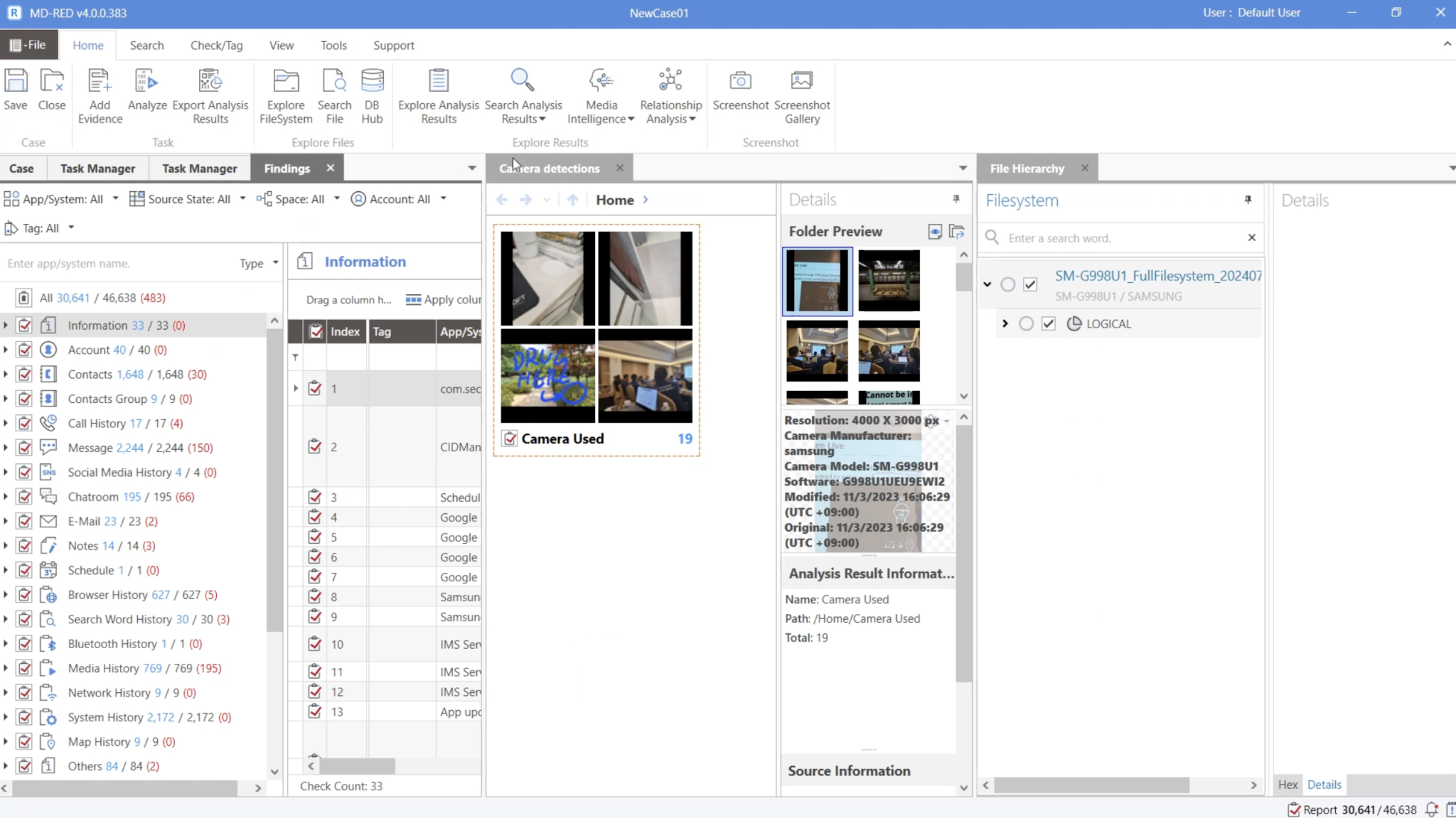Pin the Filesystem panel
Viewport: 1456px width, 818px height.
[1248, 200]
